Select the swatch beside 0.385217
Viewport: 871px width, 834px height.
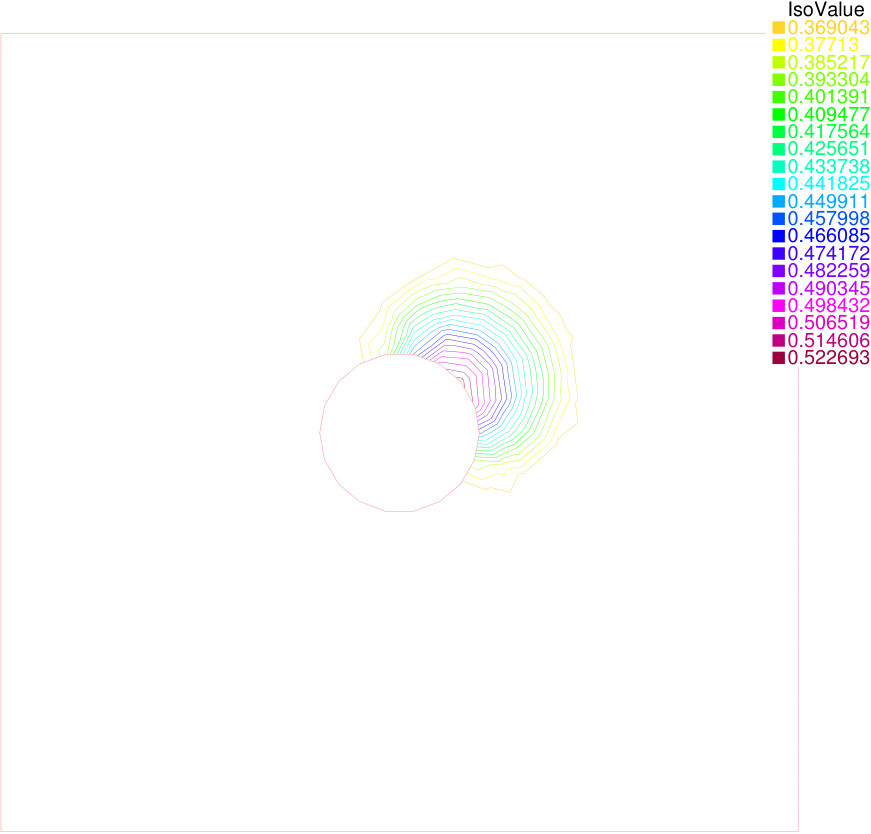point(778,62)
